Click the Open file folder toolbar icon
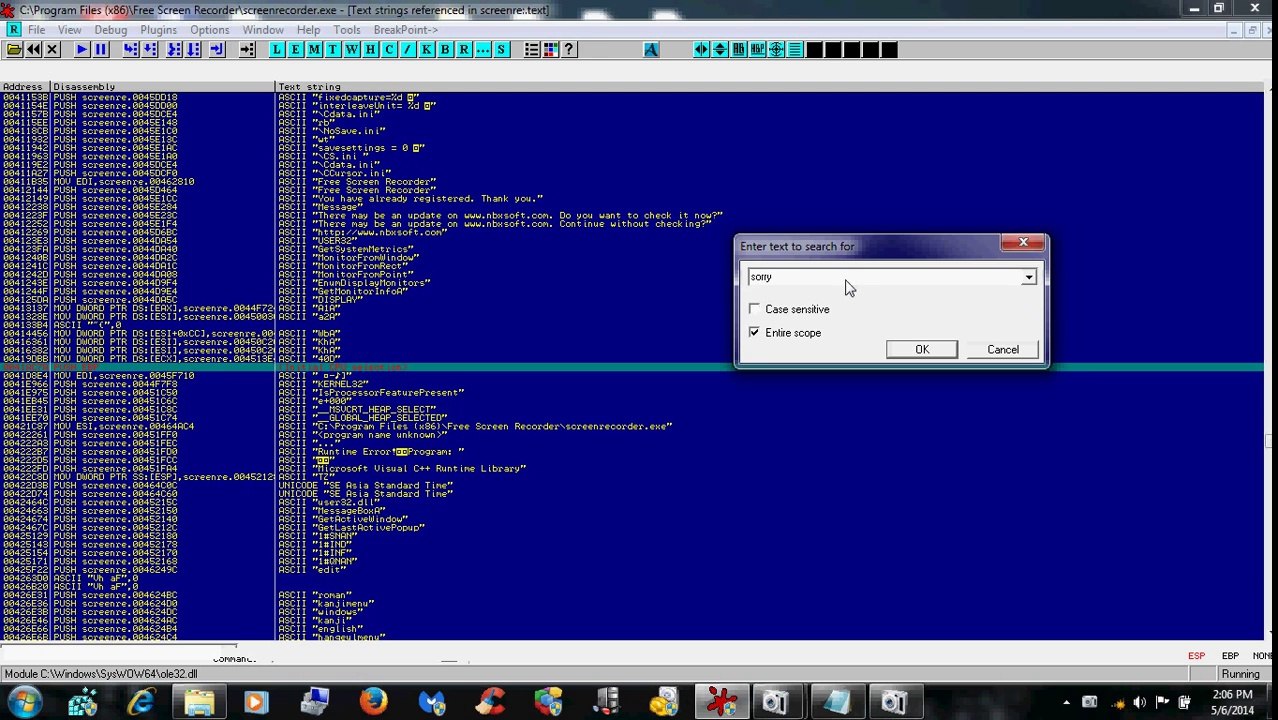Image resolution: width=1278 pixels, height=720 pixels. tap(14, 50)
